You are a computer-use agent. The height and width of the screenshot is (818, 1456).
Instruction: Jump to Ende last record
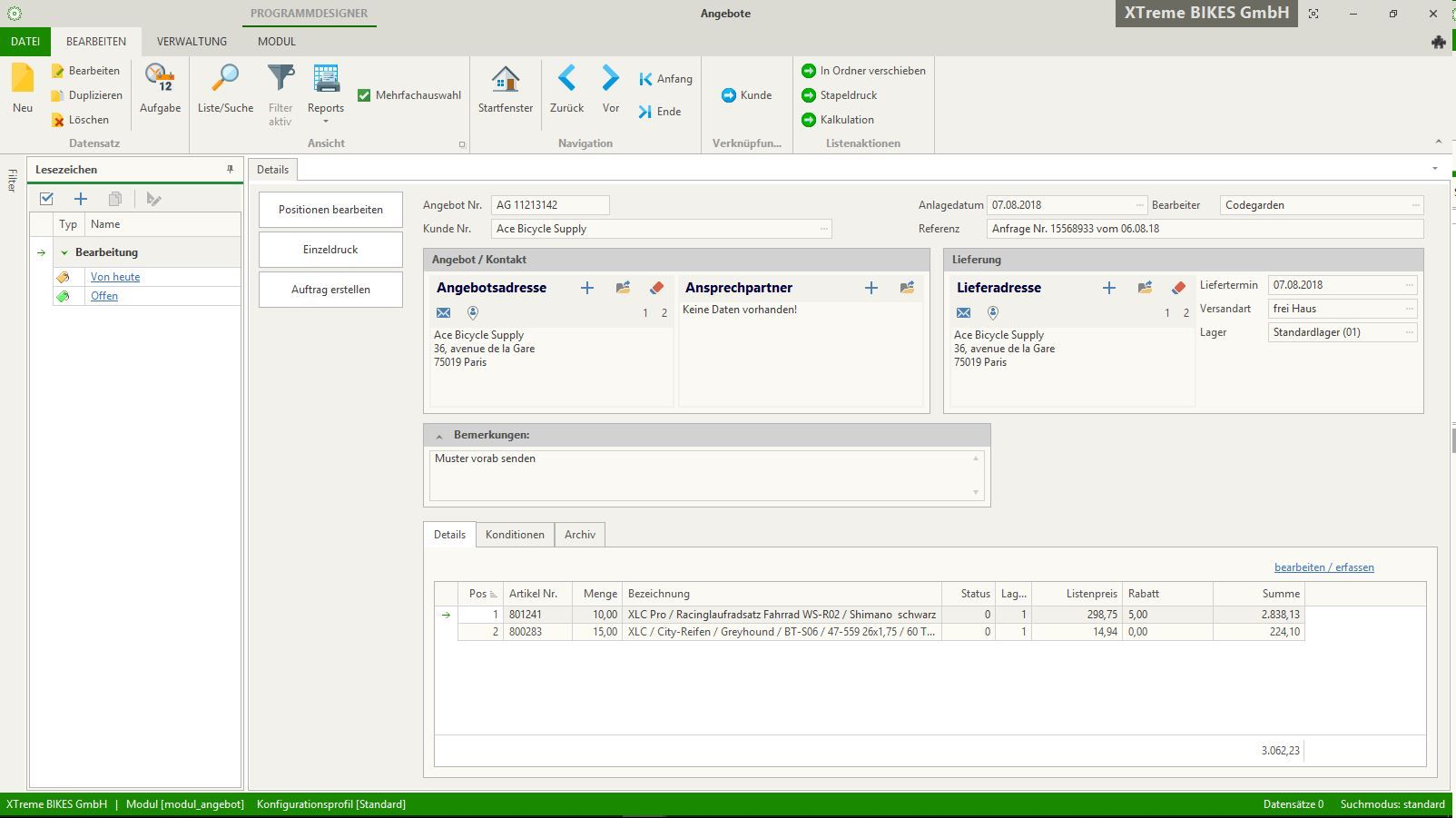[660, 112]
